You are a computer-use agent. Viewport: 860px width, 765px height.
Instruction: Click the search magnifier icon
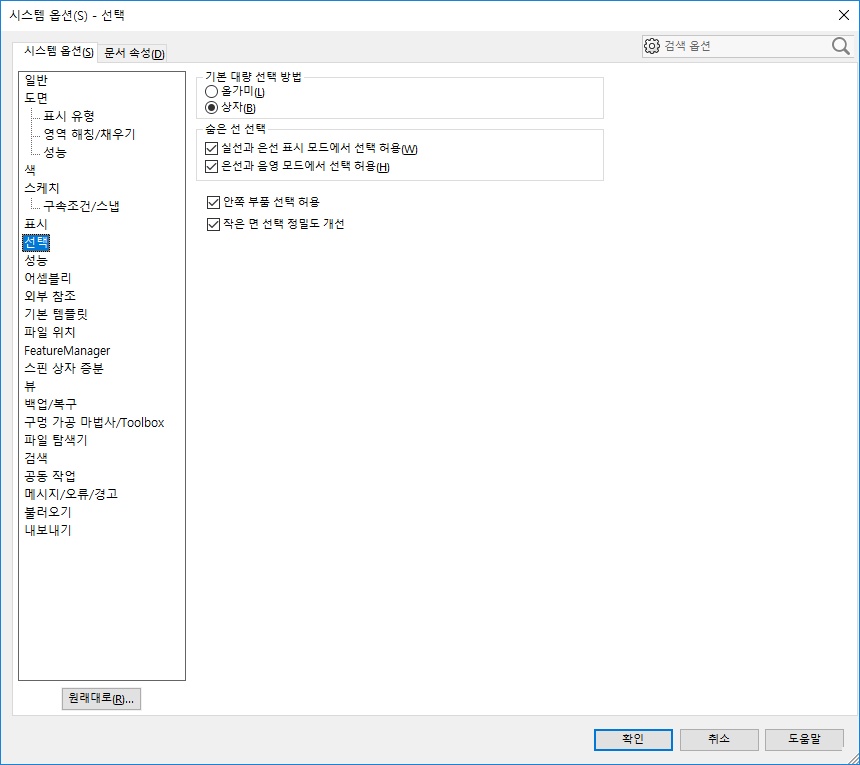pyautogui.click(x=840, y=46)
